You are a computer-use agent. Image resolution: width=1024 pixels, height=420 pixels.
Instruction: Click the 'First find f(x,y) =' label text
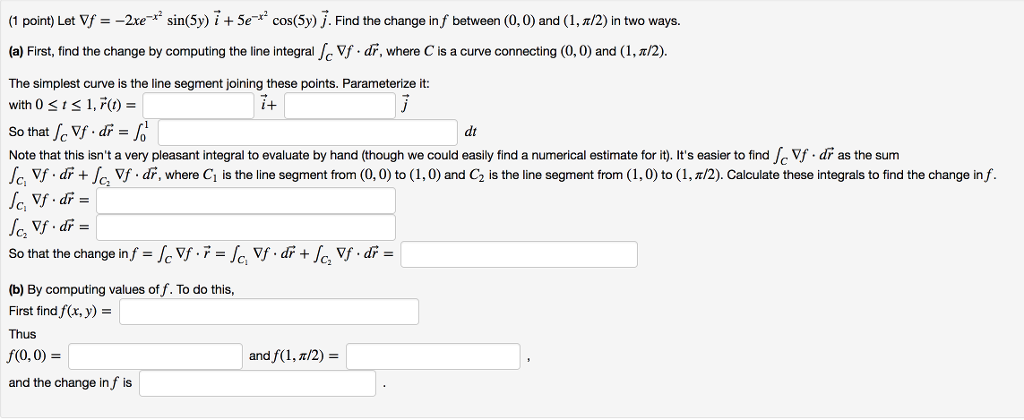[x=60, y=312]
